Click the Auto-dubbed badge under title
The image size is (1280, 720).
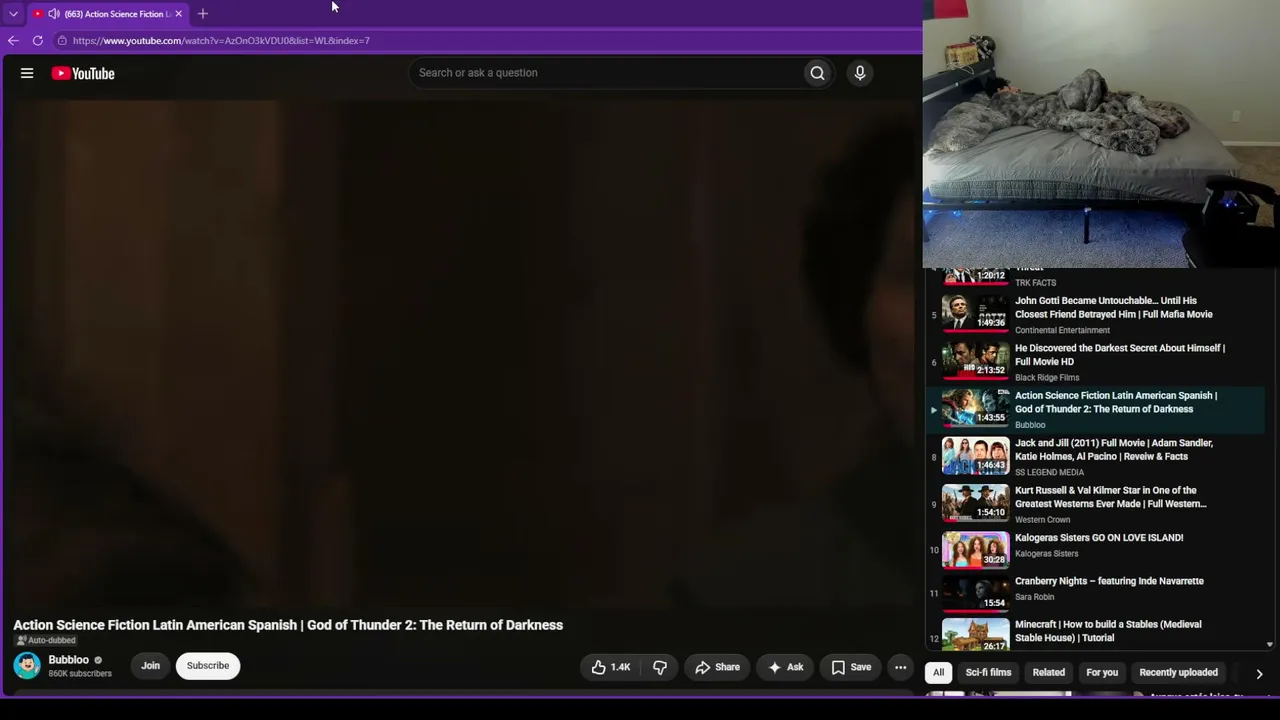(x=46, y=641)
